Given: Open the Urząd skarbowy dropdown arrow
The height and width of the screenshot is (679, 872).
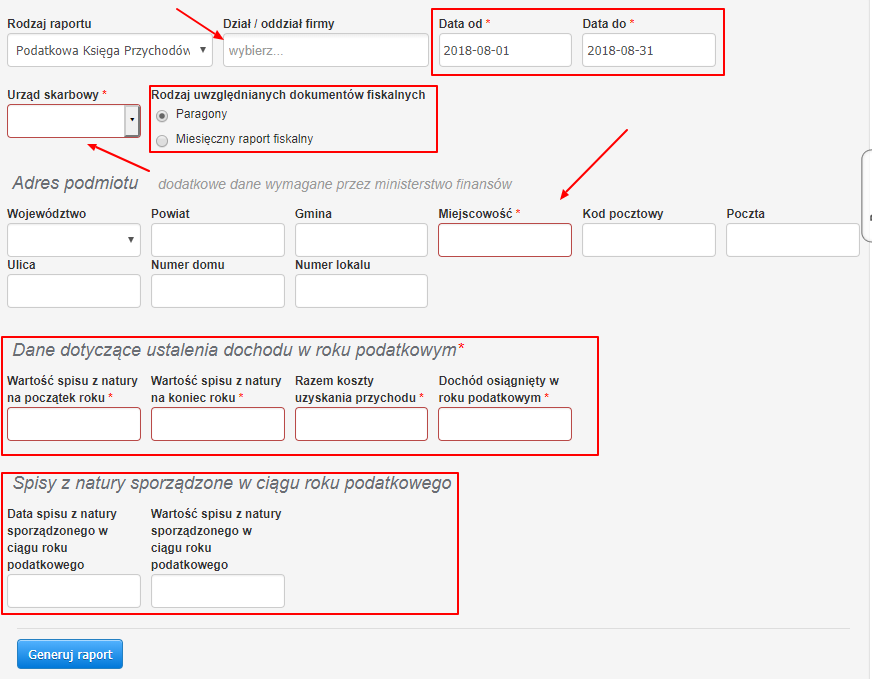Looking at the screenshot, I should [x=132, y=120].
